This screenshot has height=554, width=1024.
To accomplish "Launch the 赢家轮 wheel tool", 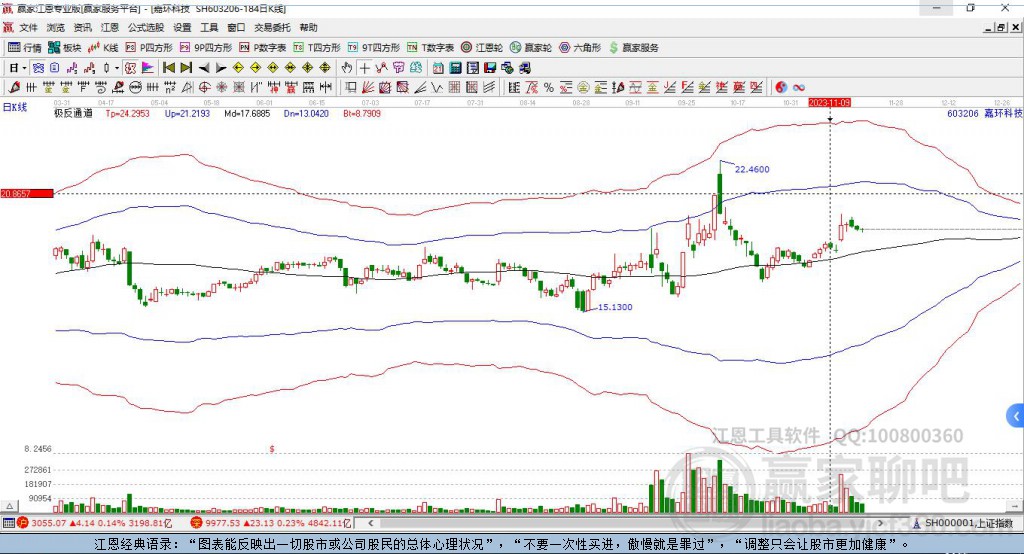I will [531, 48].
